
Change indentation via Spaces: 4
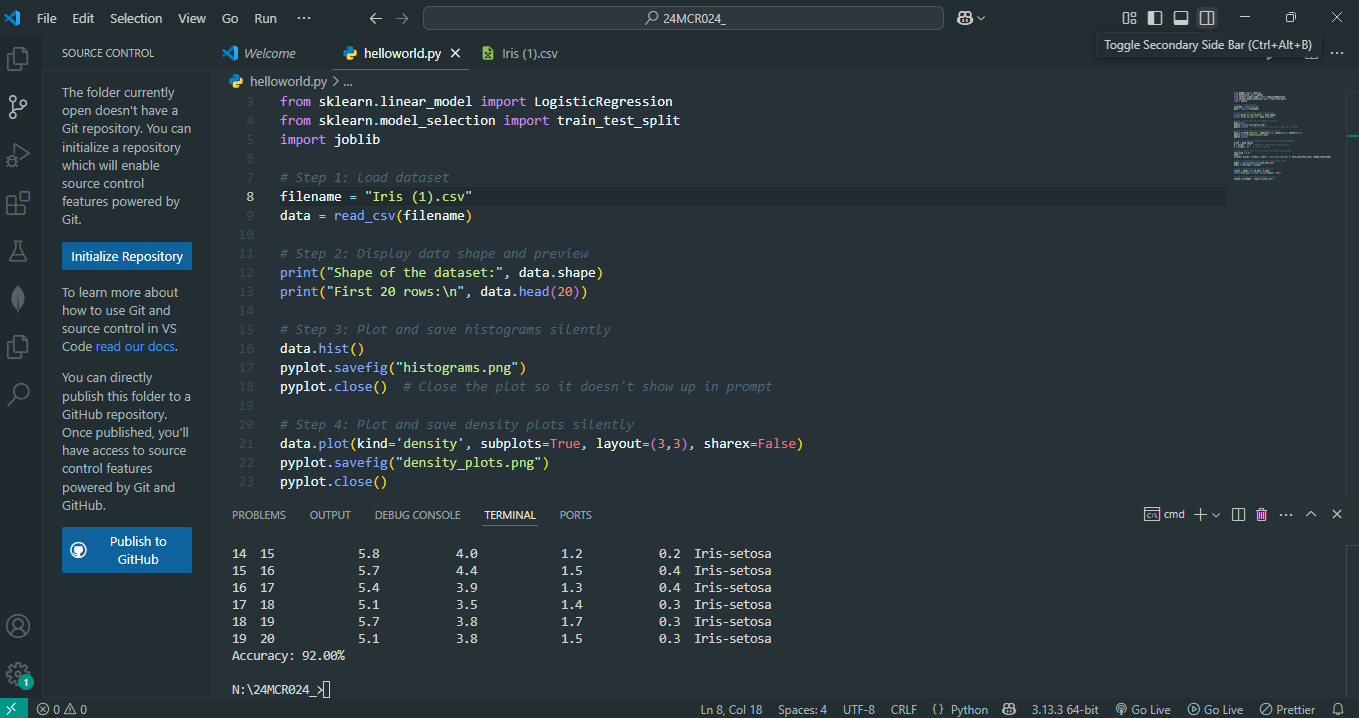coord(803,709)
